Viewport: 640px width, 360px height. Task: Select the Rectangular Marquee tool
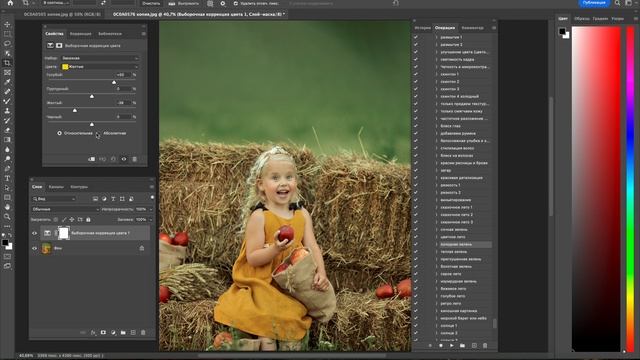point(7,34)
